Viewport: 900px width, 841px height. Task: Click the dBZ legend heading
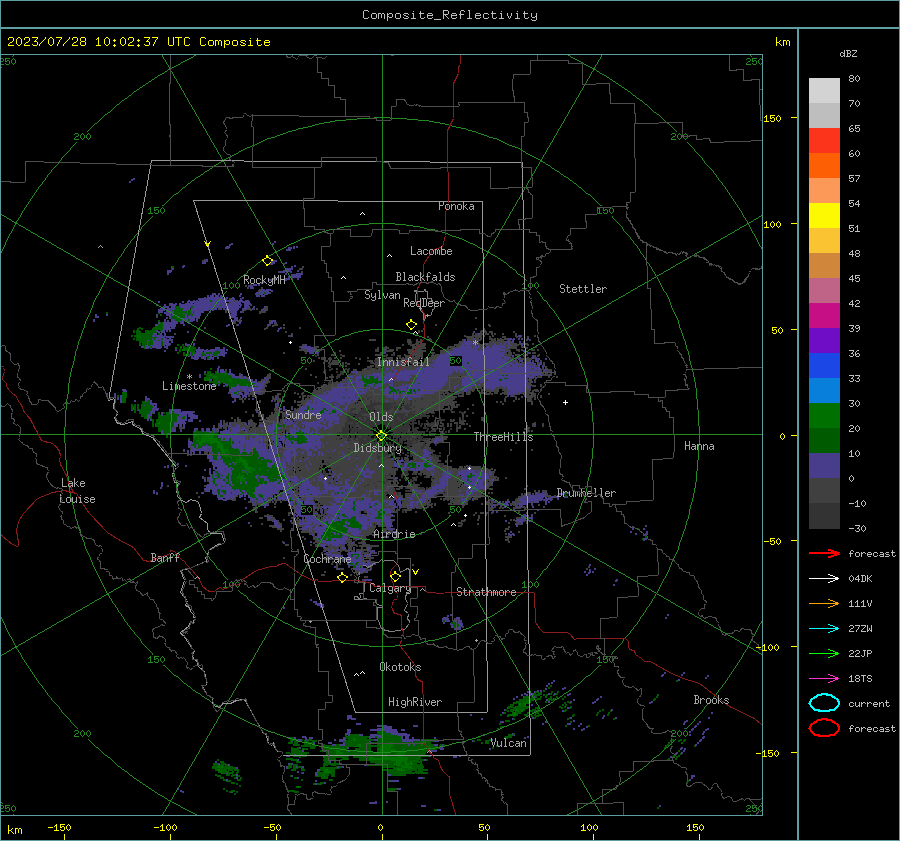point(848,53)
